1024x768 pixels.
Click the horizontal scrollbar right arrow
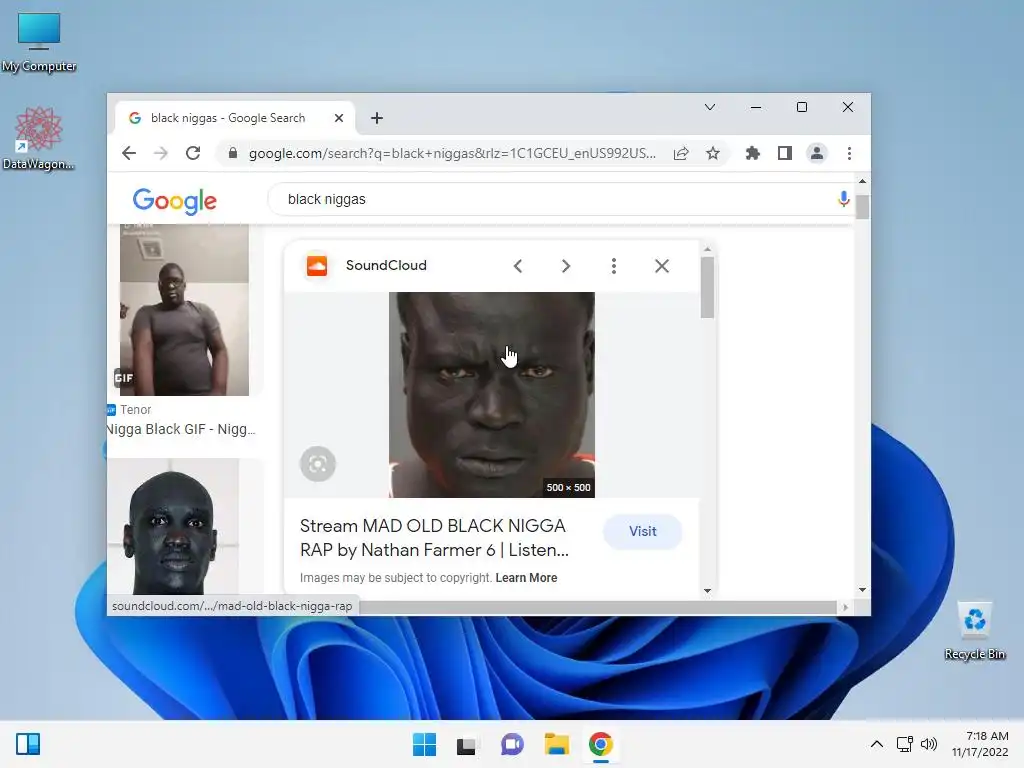click(x=845, y=607)
